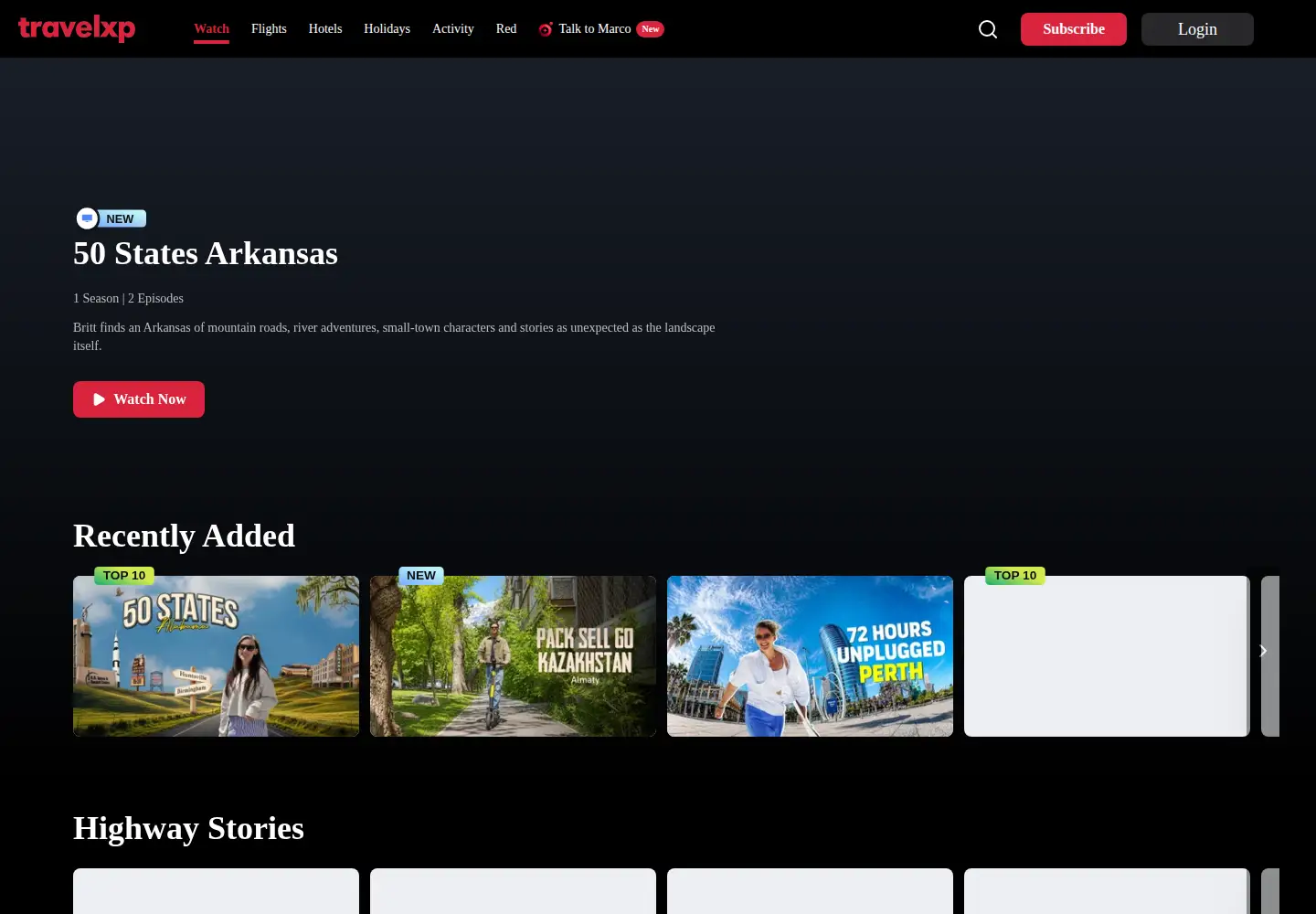Open the Activity menu item
Viewport: 1316px width, 914px height.
coord(453,29)
